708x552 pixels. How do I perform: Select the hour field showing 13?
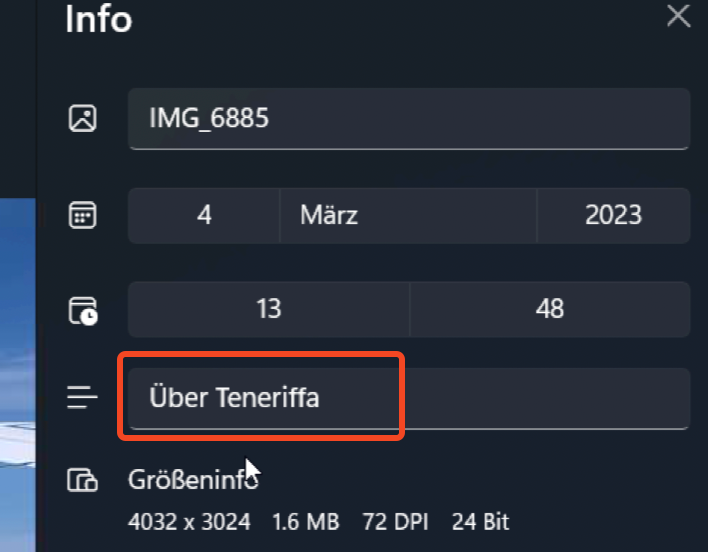pos(268,309)
